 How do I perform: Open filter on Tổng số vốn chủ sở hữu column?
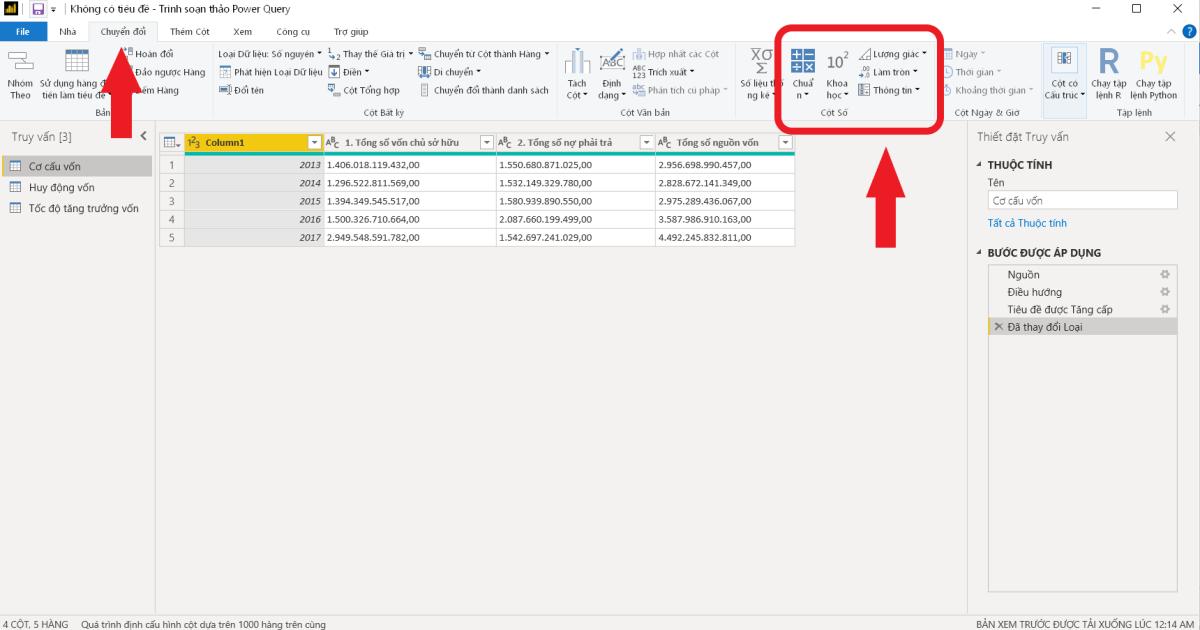(x=487, y=143)
